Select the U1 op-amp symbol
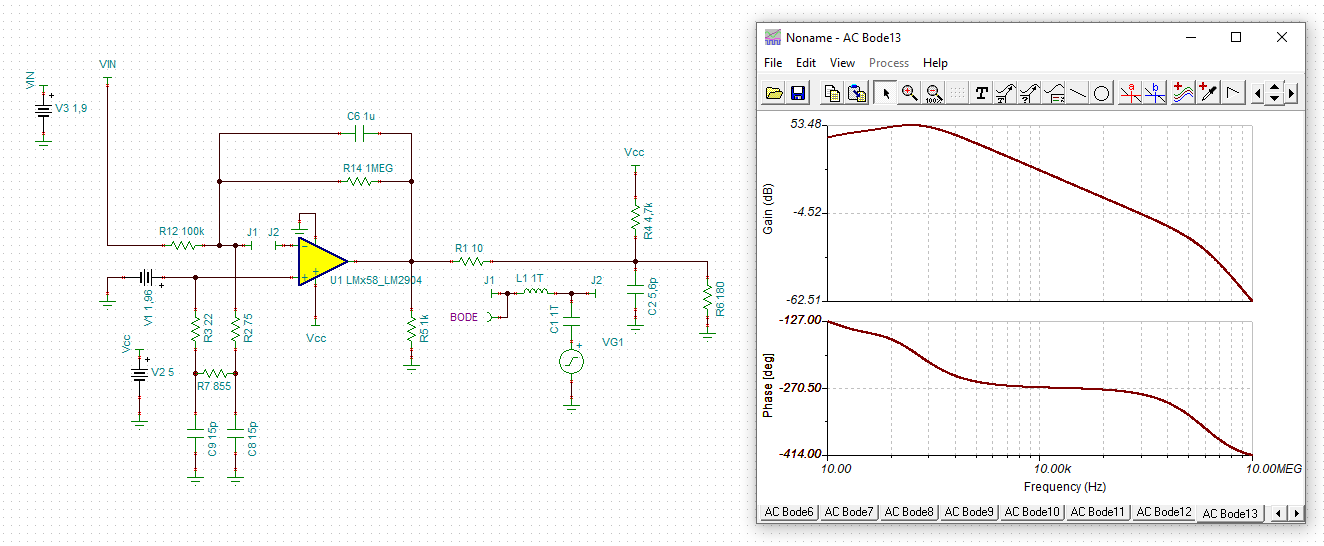 pyautogui.click(x=322, y=262)
